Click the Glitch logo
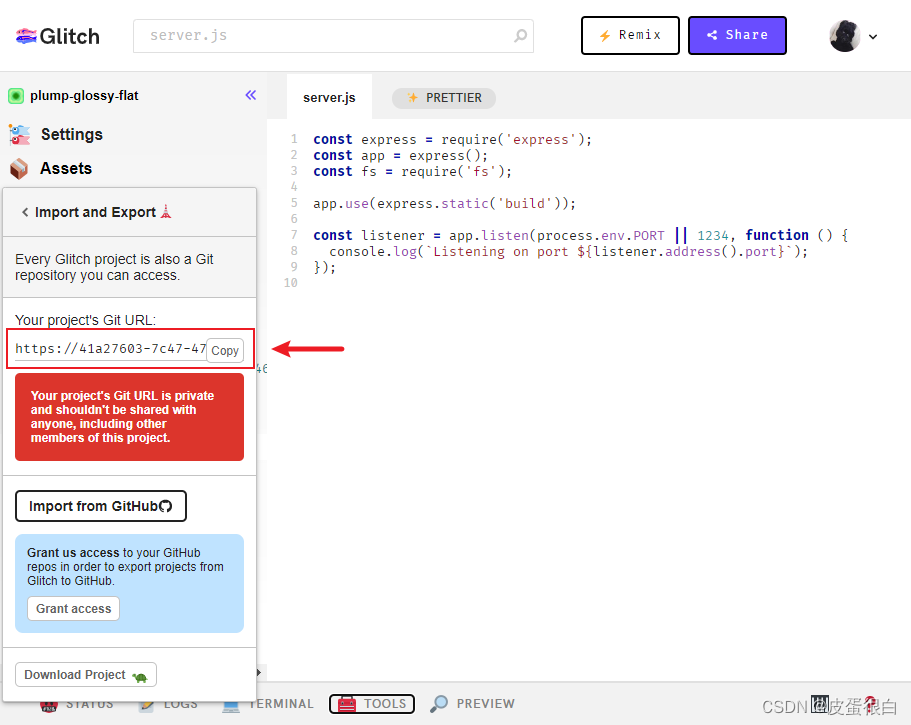 coord(57,36)
